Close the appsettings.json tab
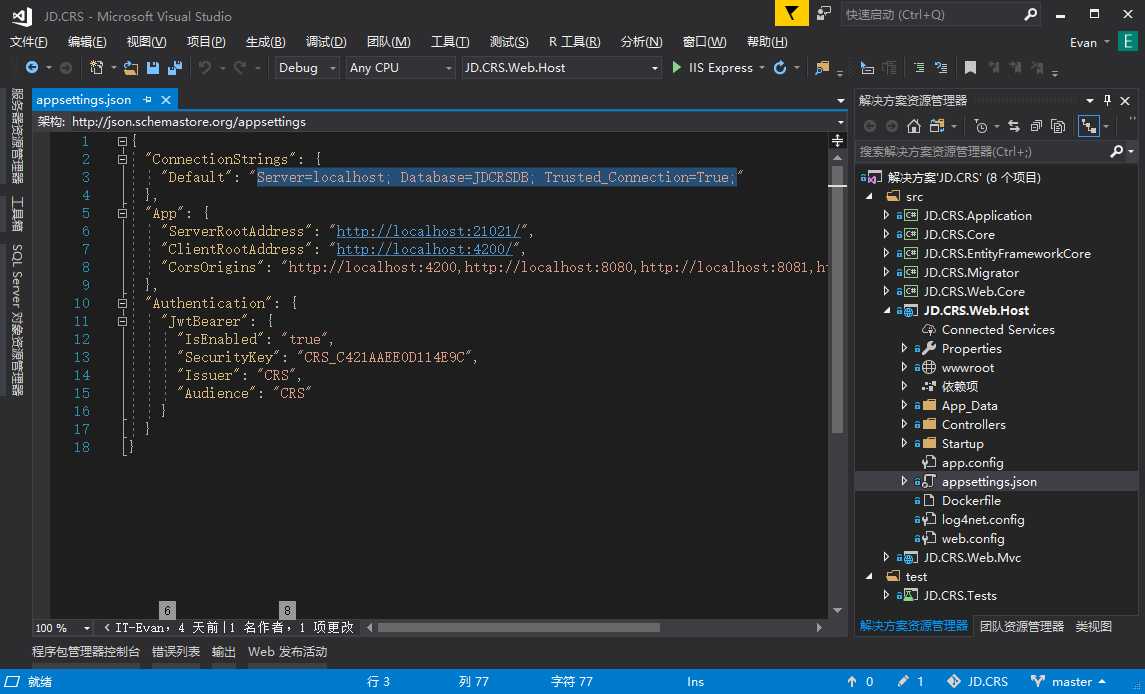Viewport: 1145px width, 694px height. (166, 99)
